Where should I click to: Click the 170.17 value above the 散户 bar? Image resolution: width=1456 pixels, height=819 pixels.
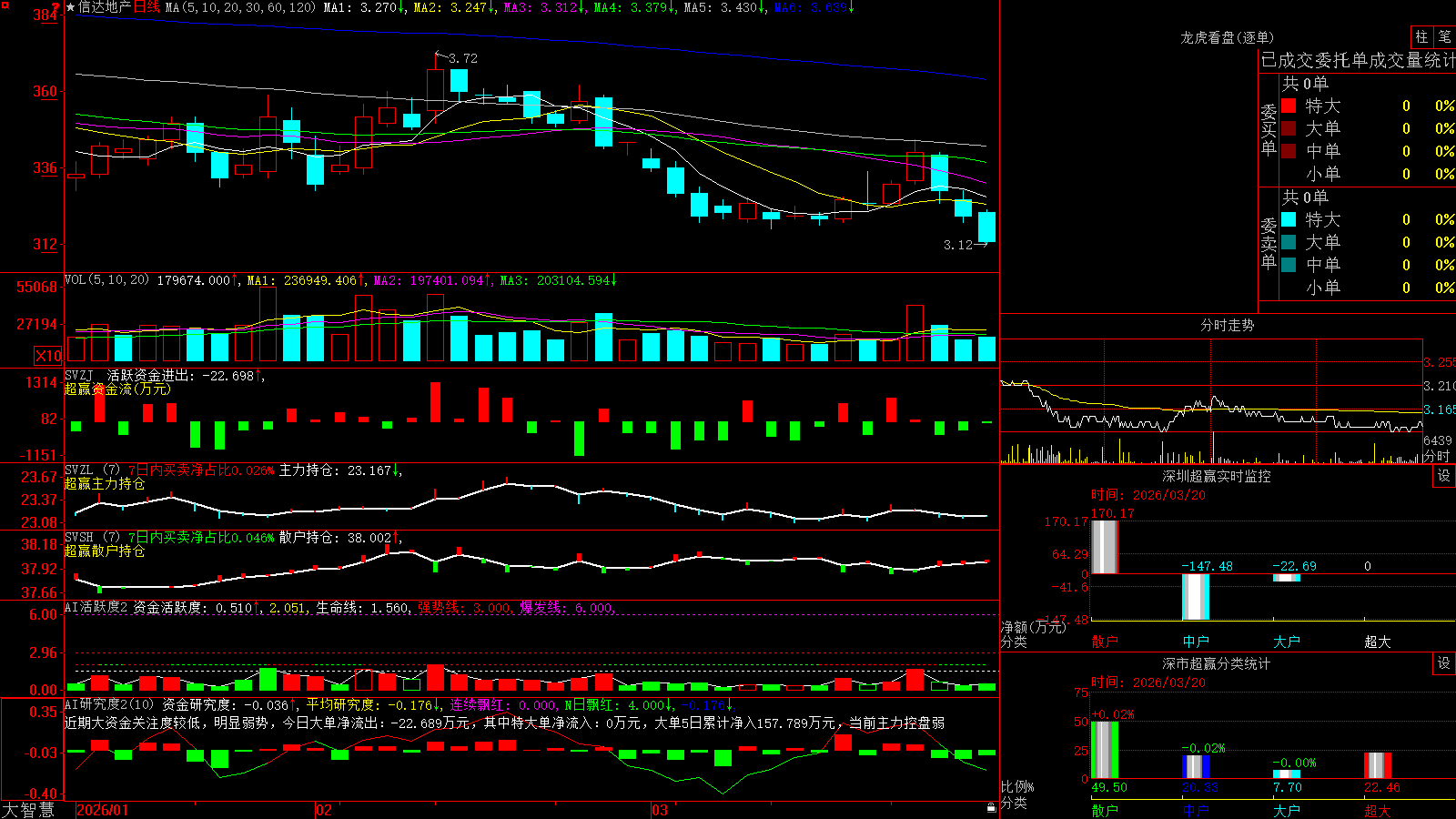click(x=1113, y=513)
